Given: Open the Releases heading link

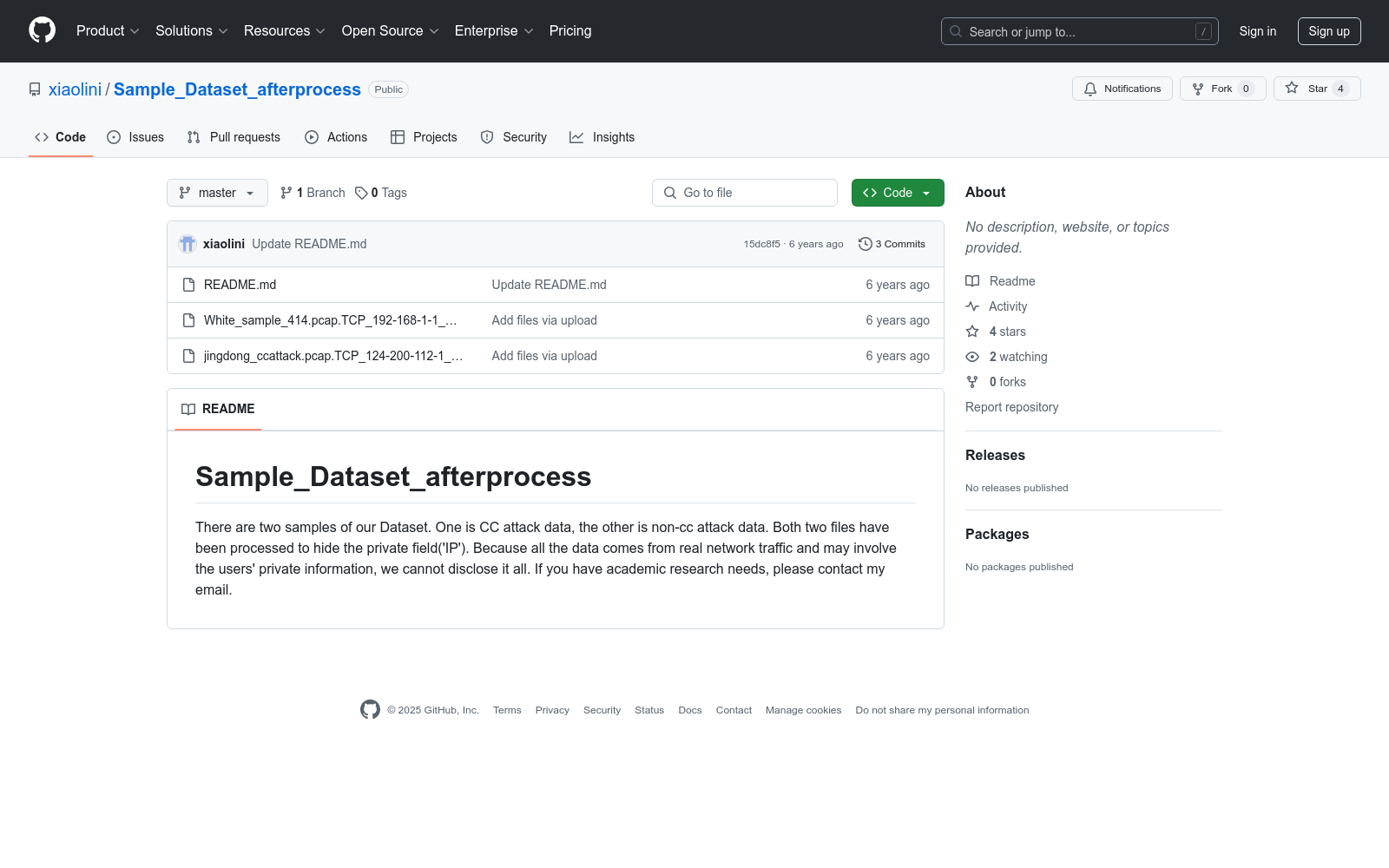Looking at the screenshot, I should [x=995, y=456].
